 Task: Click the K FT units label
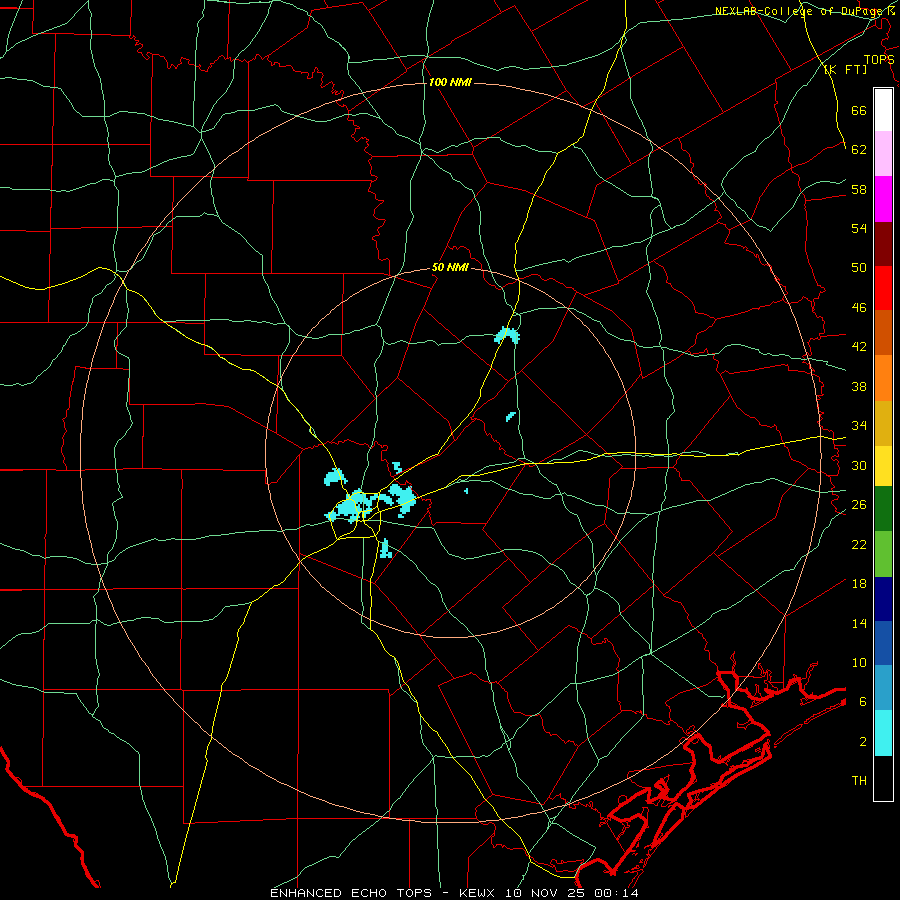tap(845, 69)
